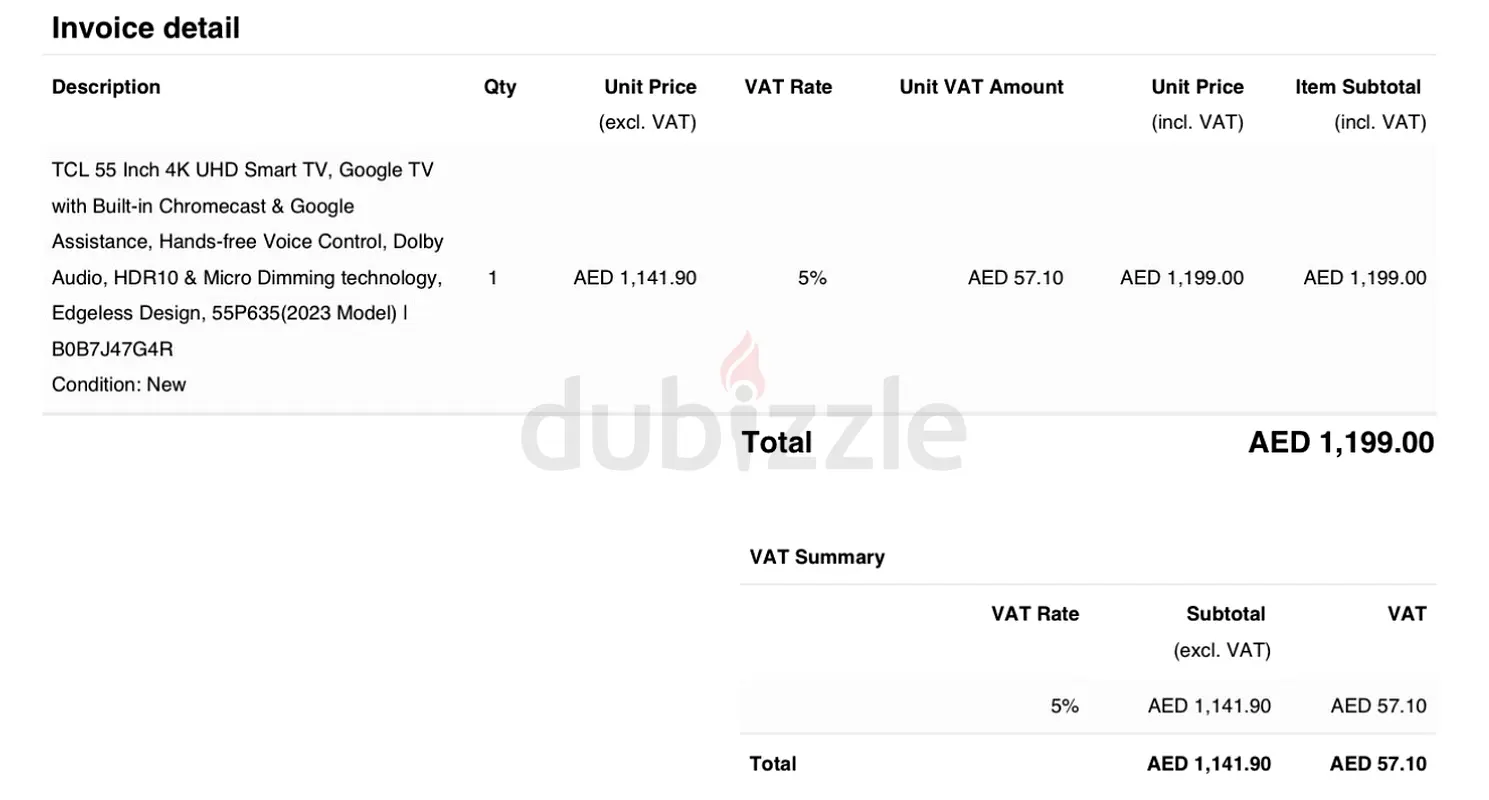Viewport: 1489px width, 800px height.
Task: Click the Qty column header
Action: click(x=500, y=87)
